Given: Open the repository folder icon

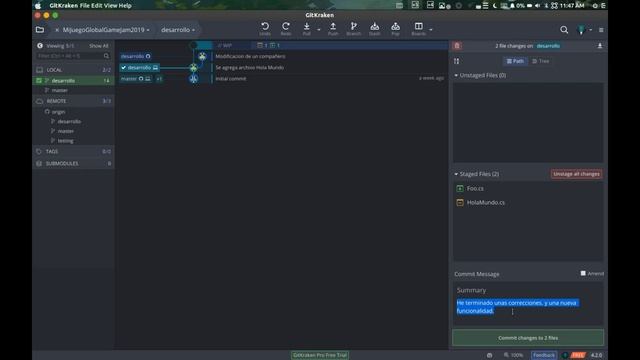Looking at the screenshot, I should pyautogui.click(x=40, y=30).
